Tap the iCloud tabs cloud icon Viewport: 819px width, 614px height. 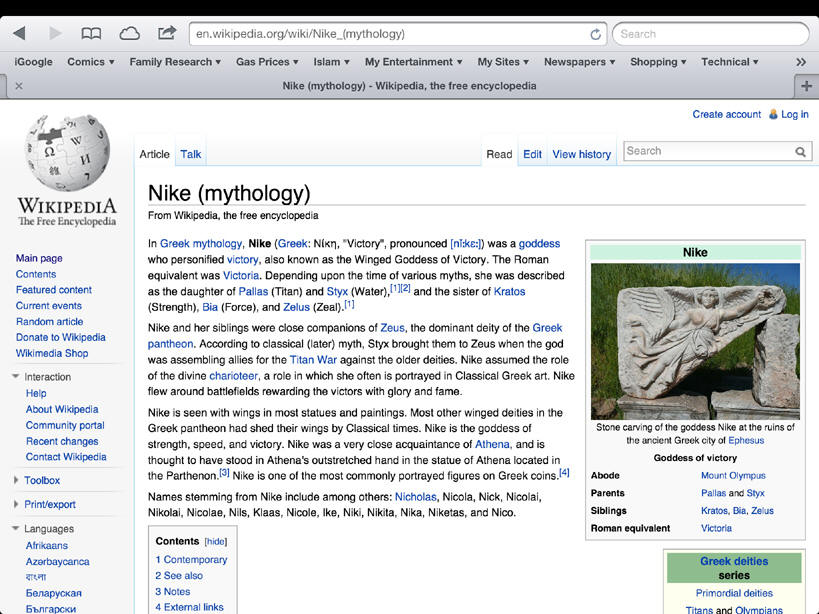click(x=129, y=34)
